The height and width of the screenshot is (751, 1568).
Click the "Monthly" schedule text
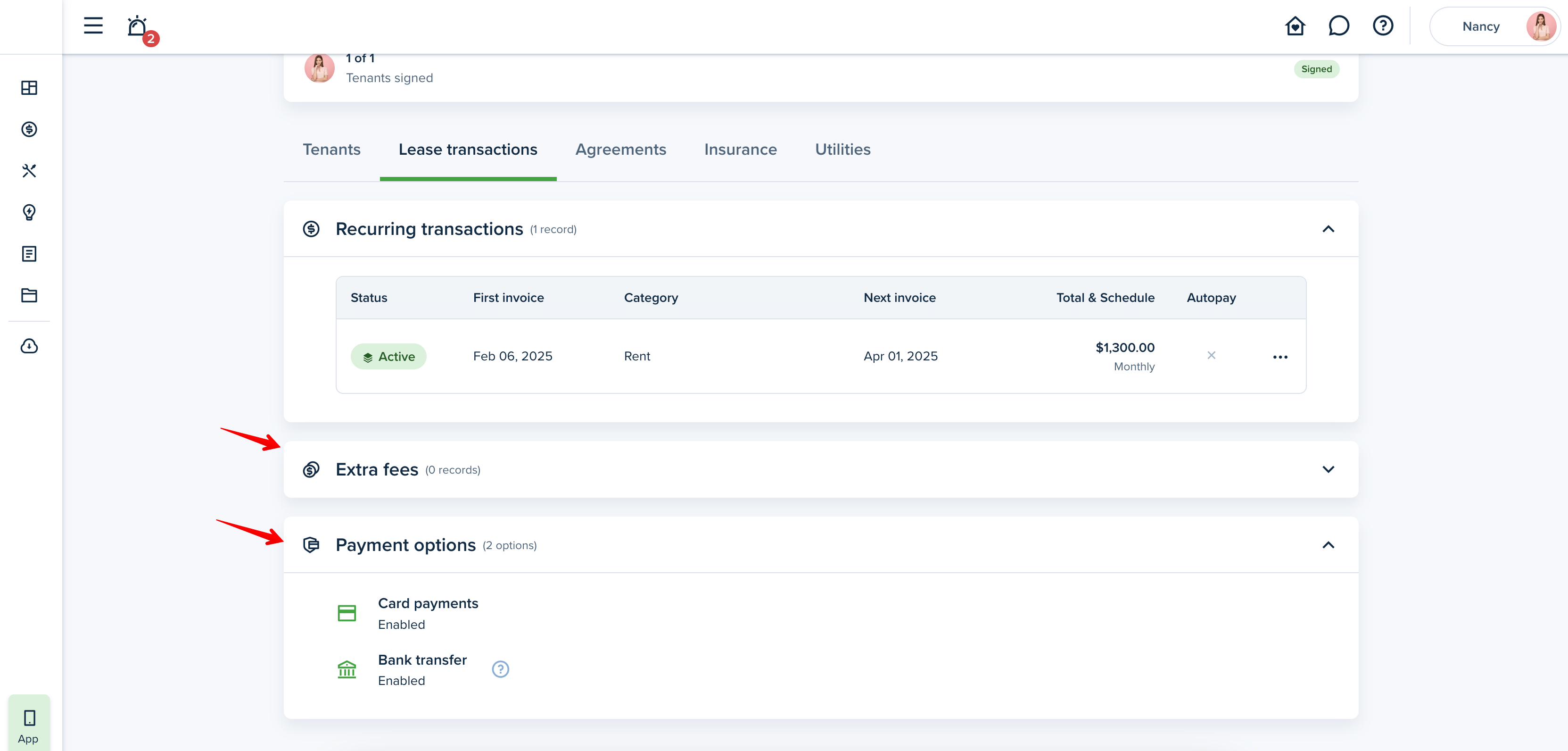click(1133, 367)
